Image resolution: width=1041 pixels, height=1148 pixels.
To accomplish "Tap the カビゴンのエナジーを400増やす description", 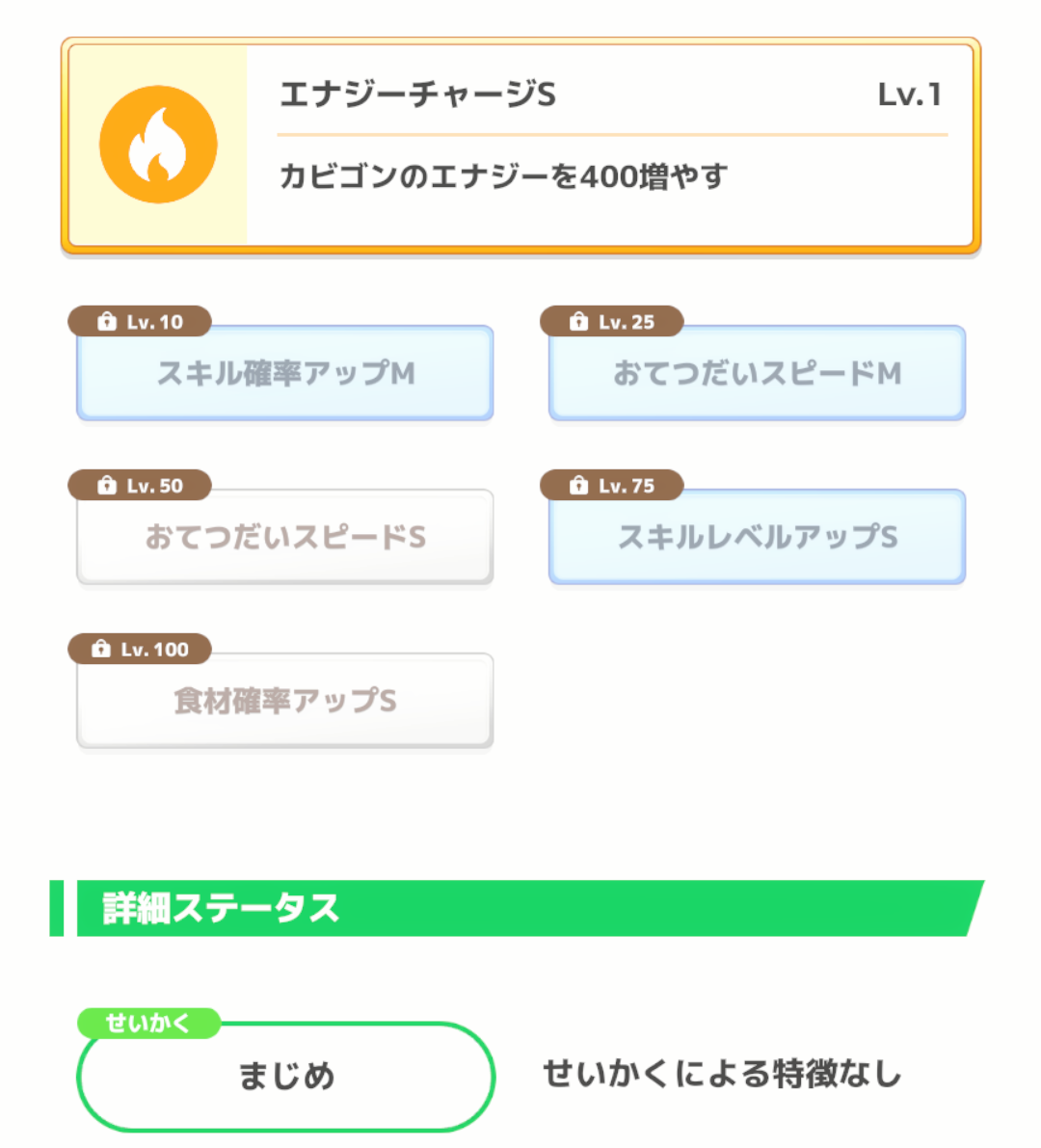I will (x=503, y=176).
